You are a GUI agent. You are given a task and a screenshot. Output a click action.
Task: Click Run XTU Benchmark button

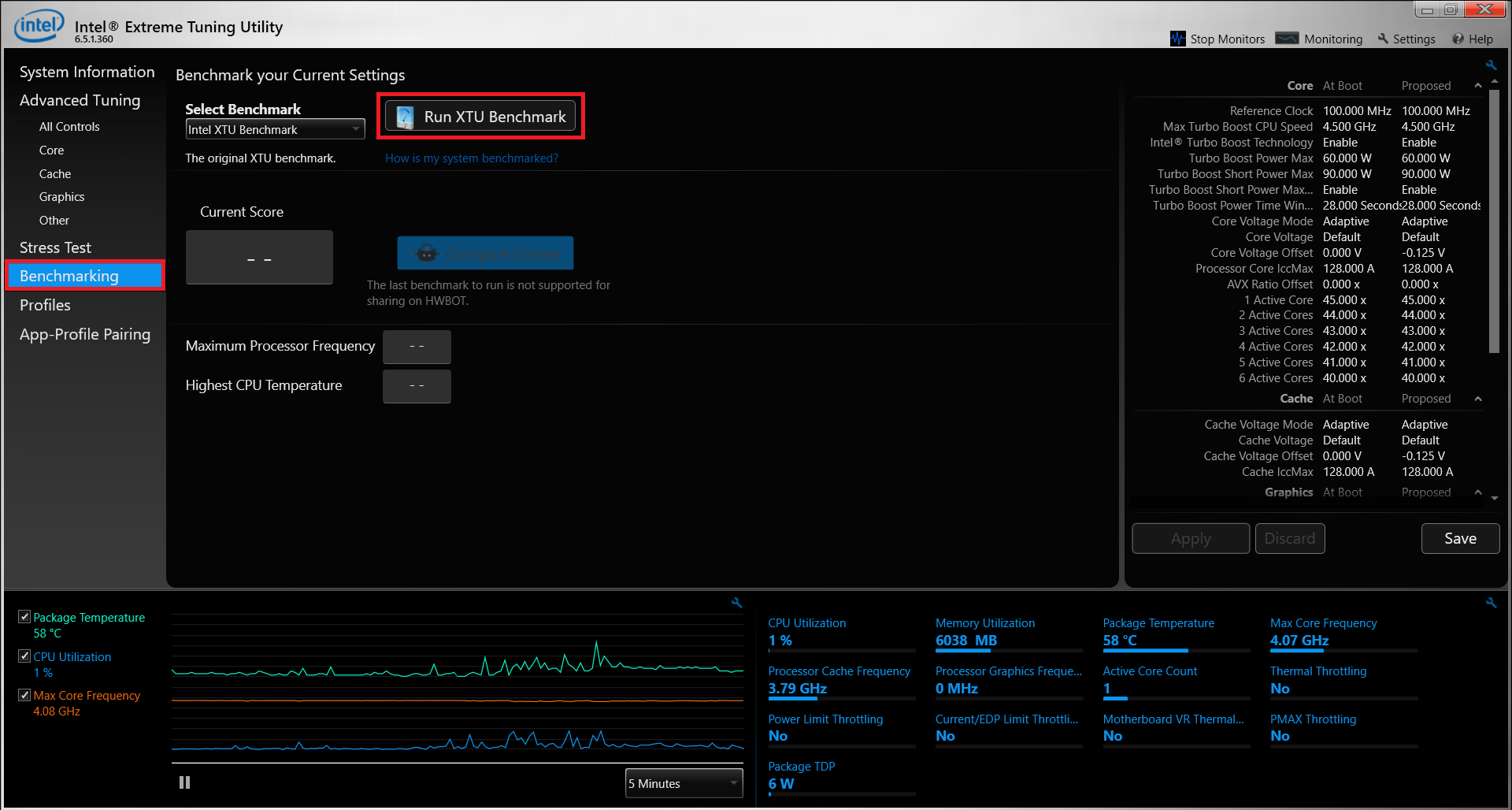(480, 117)
